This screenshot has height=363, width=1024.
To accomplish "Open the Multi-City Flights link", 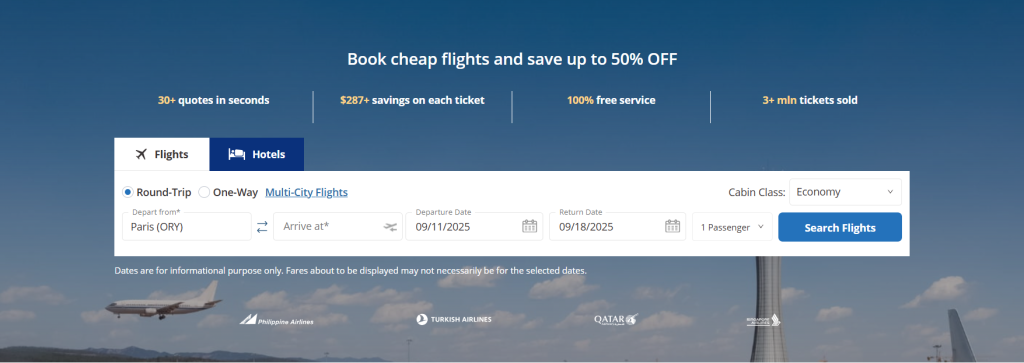I will click(306, 192).
